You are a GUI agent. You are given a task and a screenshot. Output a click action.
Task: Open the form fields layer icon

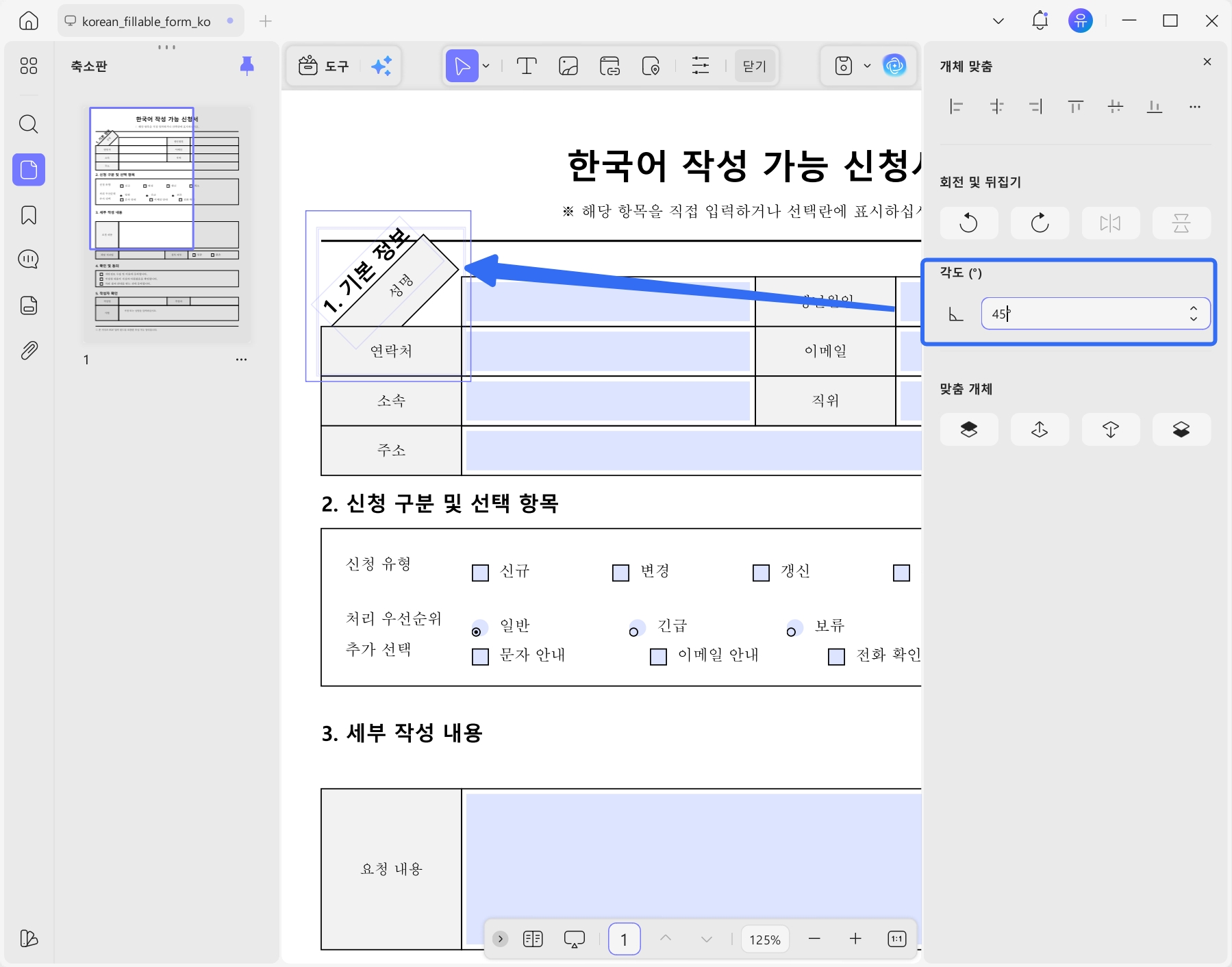[29, 305]
